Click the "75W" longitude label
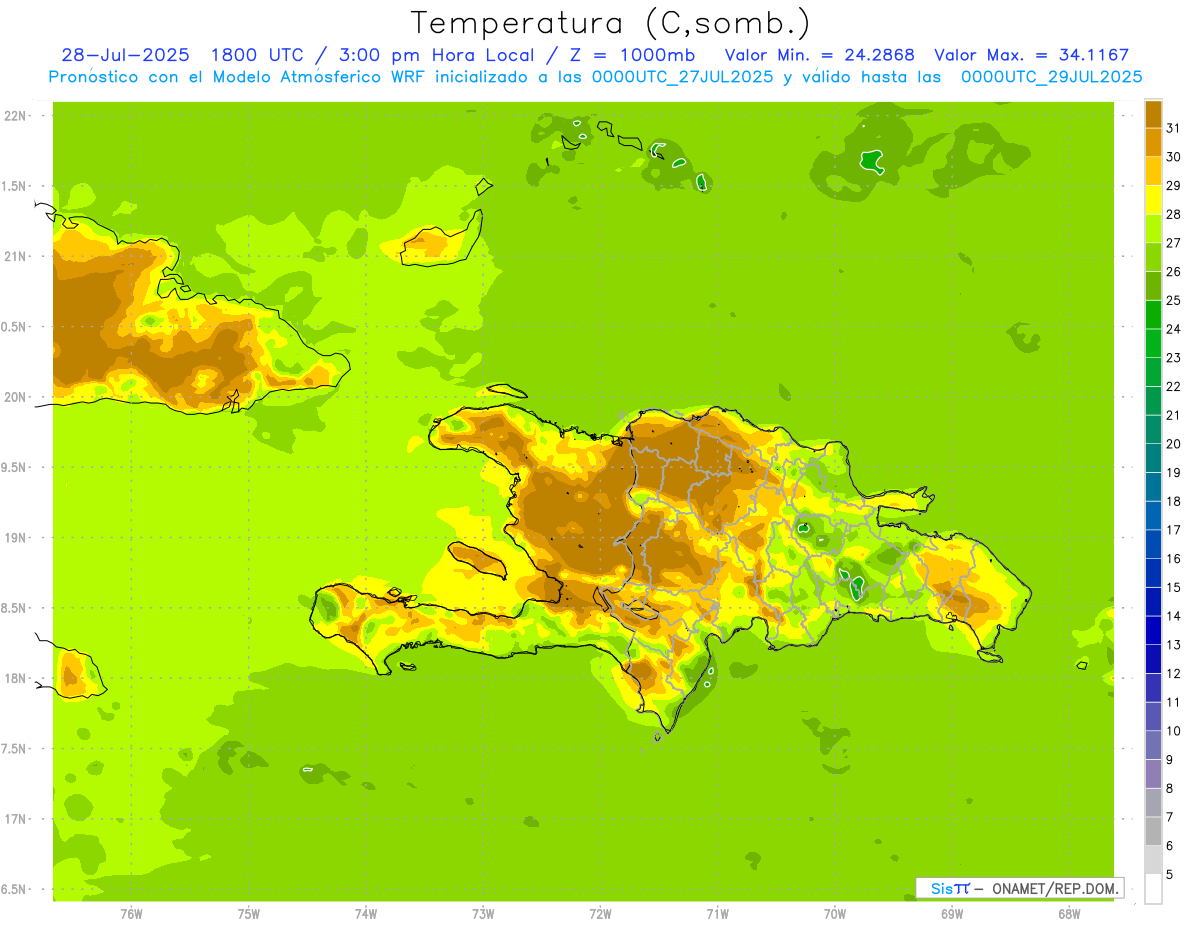1200x927 pixels. [x=249, y=913]
